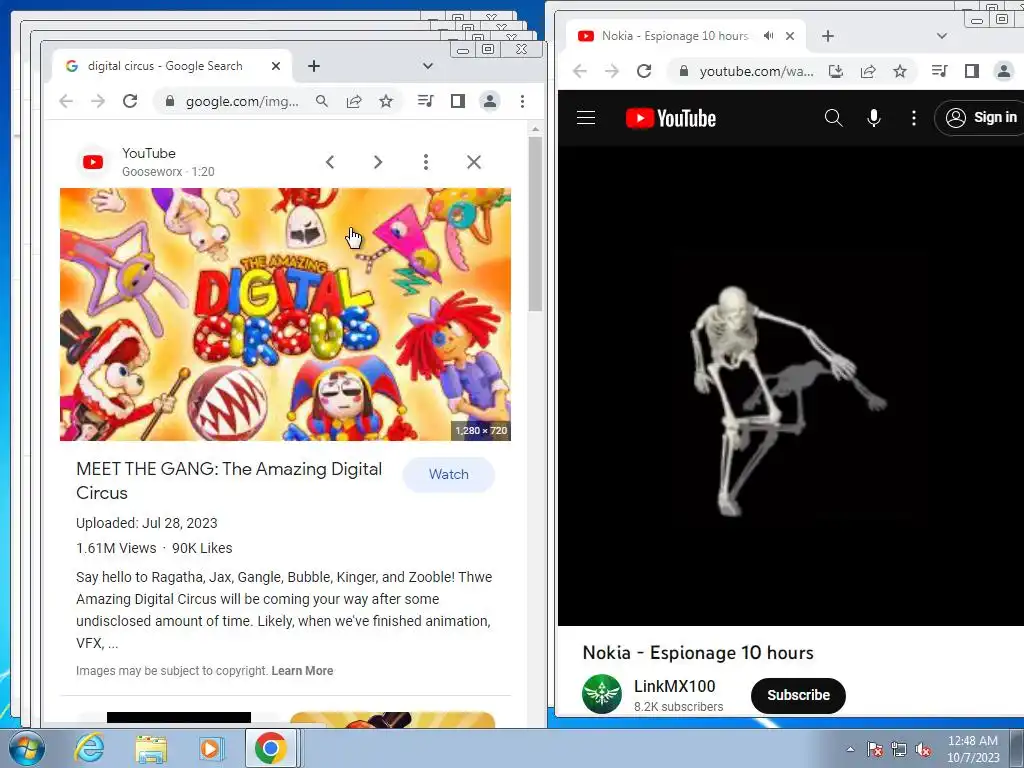Image resolution: width=1024 pixels, height=768 pixels.
Task: Close the Nokia Espionage YouTube tab
Action: pyautogui.click(x=790, y=36)
